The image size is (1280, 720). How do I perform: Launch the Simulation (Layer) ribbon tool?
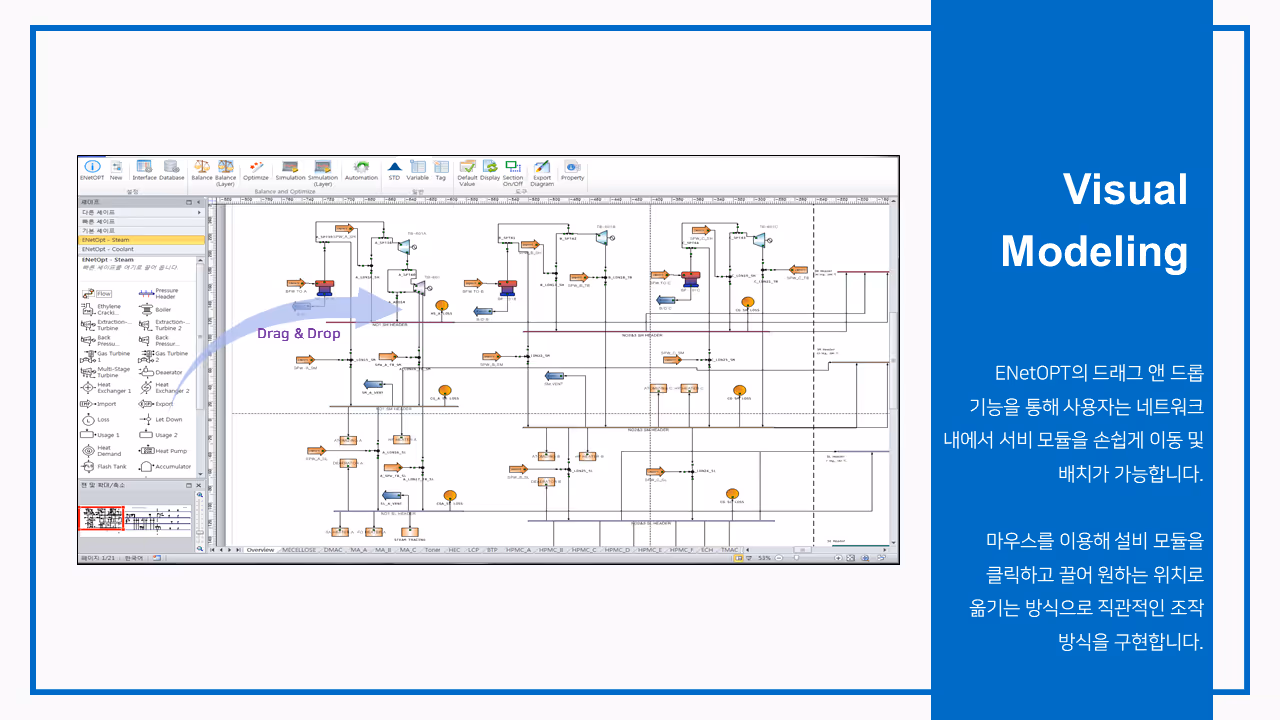pos(322,172)
